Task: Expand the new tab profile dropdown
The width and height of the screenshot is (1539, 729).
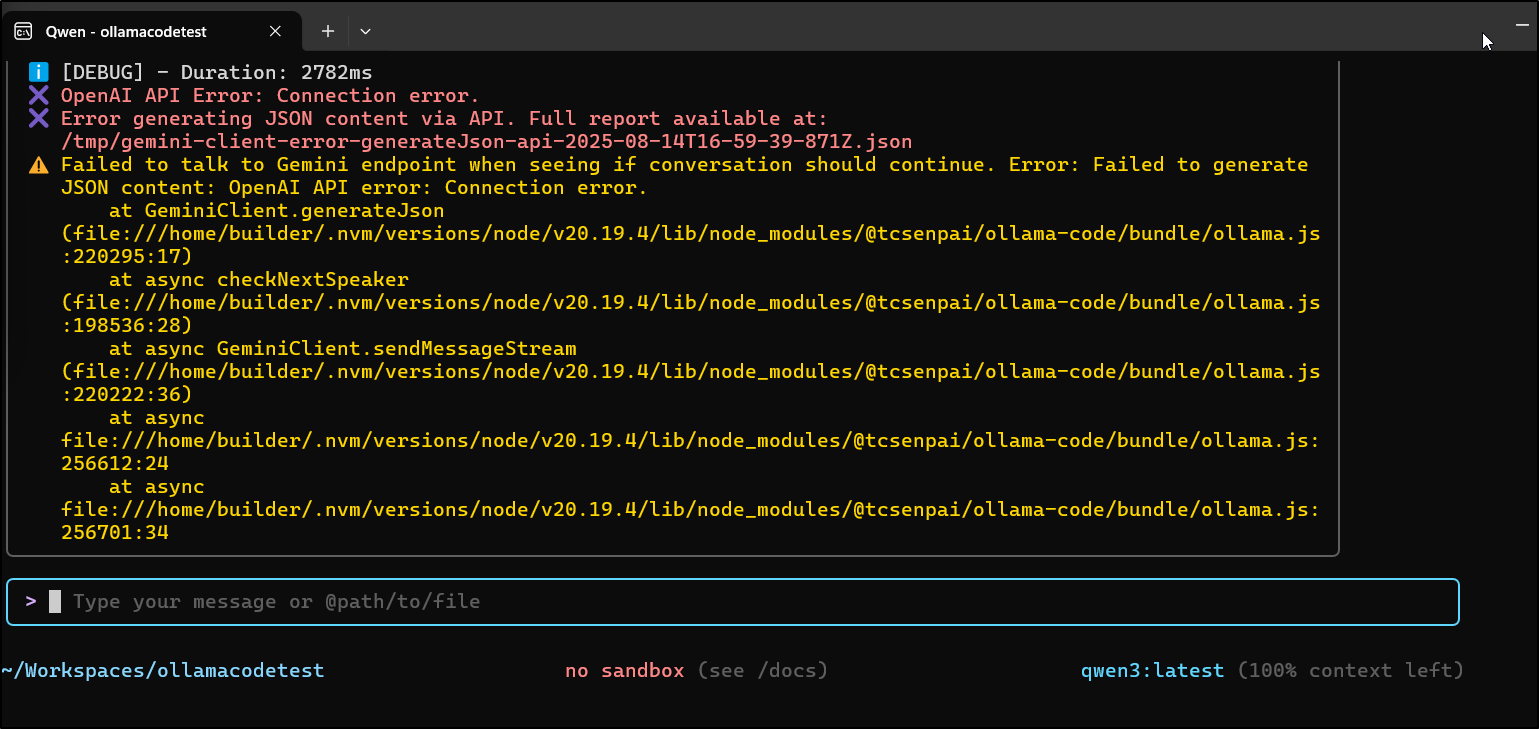Action: tap(365, 31)
